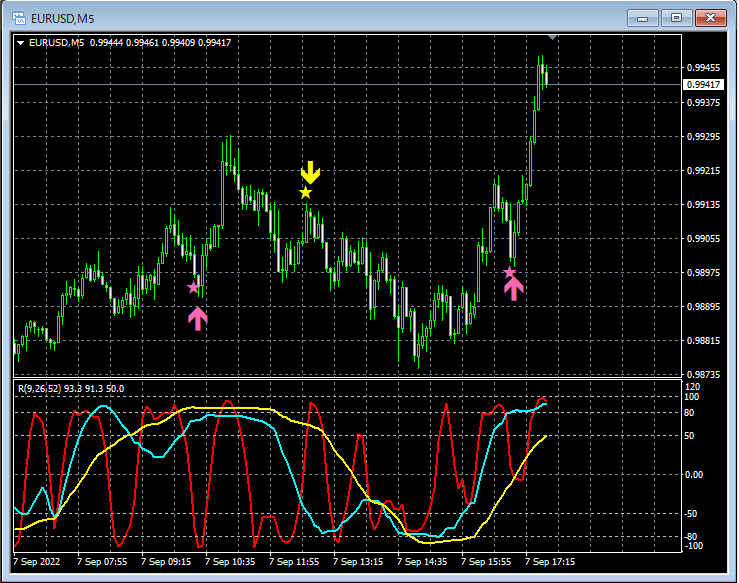Click indicator scale level -50
739x583 pixels.
pyautogui.click(x=690, y=514)
